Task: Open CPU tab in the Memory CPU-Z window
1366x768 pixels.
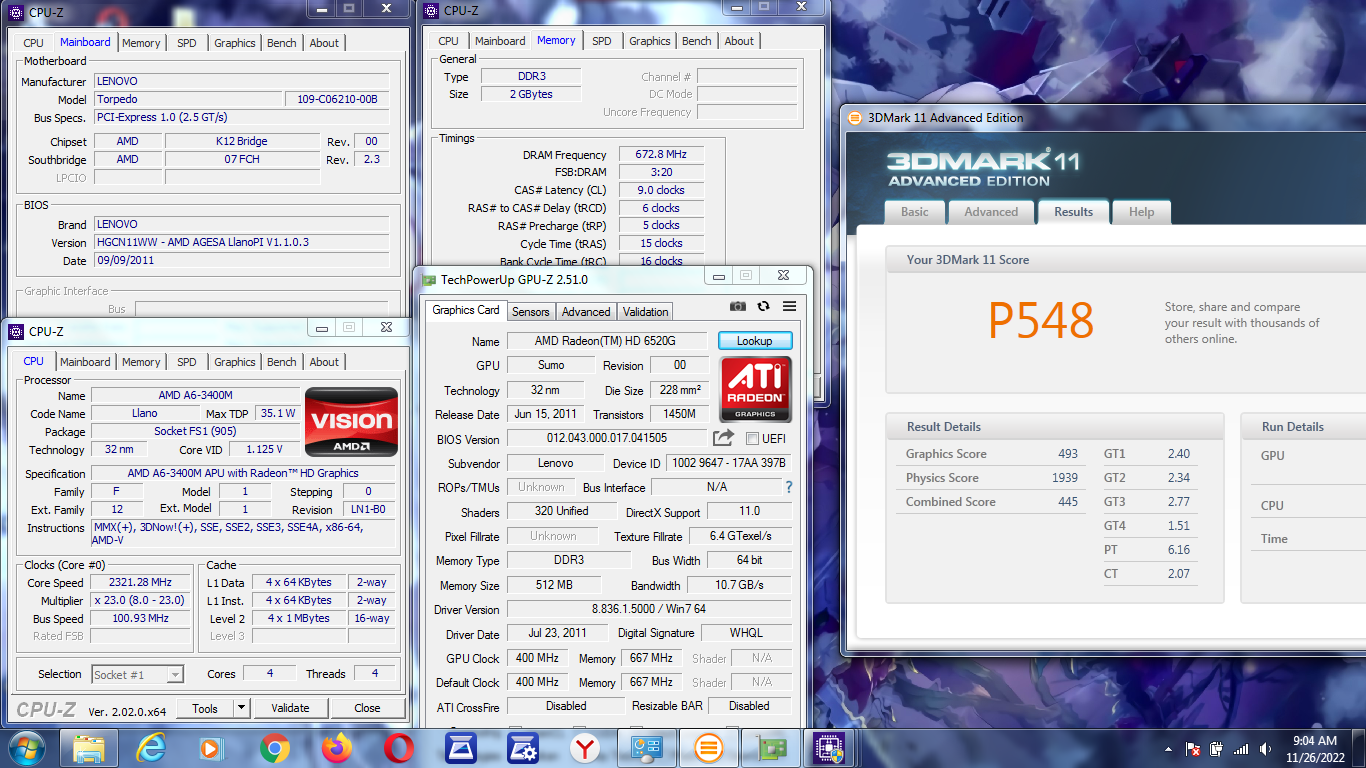Action: pyautogui.click(x=449, y=41)
